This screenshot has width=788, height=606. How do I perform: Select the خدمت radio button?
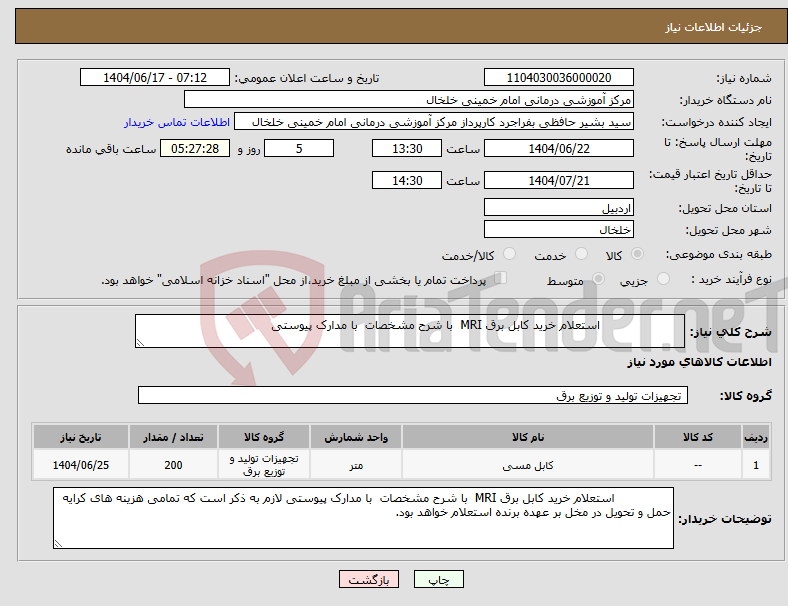(581, 254)
